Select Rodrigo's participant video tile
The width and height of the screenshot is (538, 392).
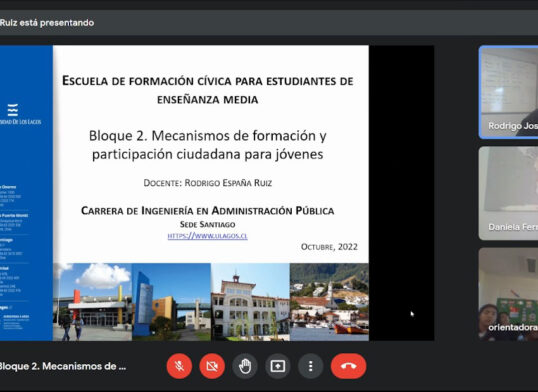[x=508, y=92]
